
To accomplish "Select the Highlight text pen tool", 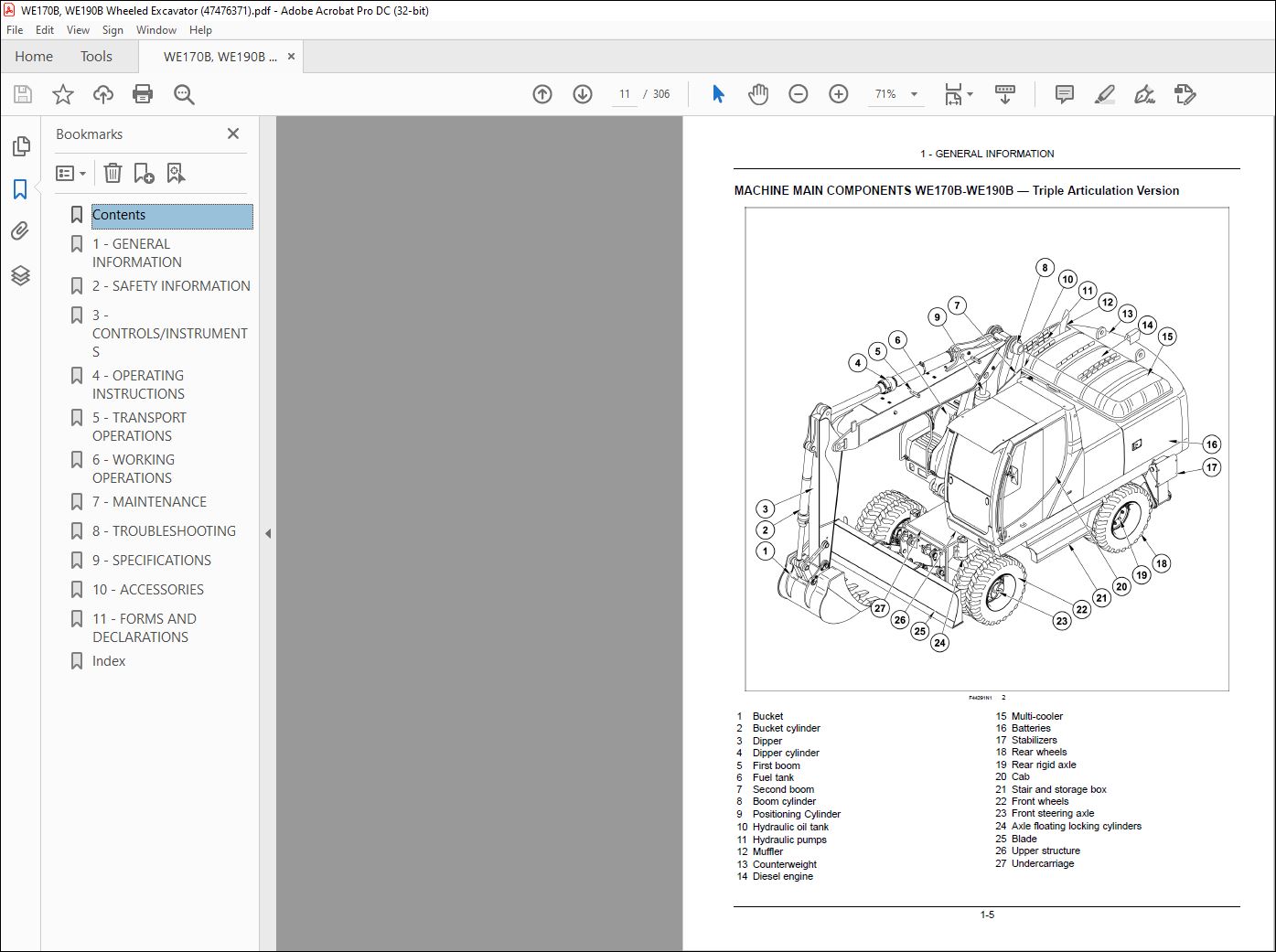I will coord(1105,94).
